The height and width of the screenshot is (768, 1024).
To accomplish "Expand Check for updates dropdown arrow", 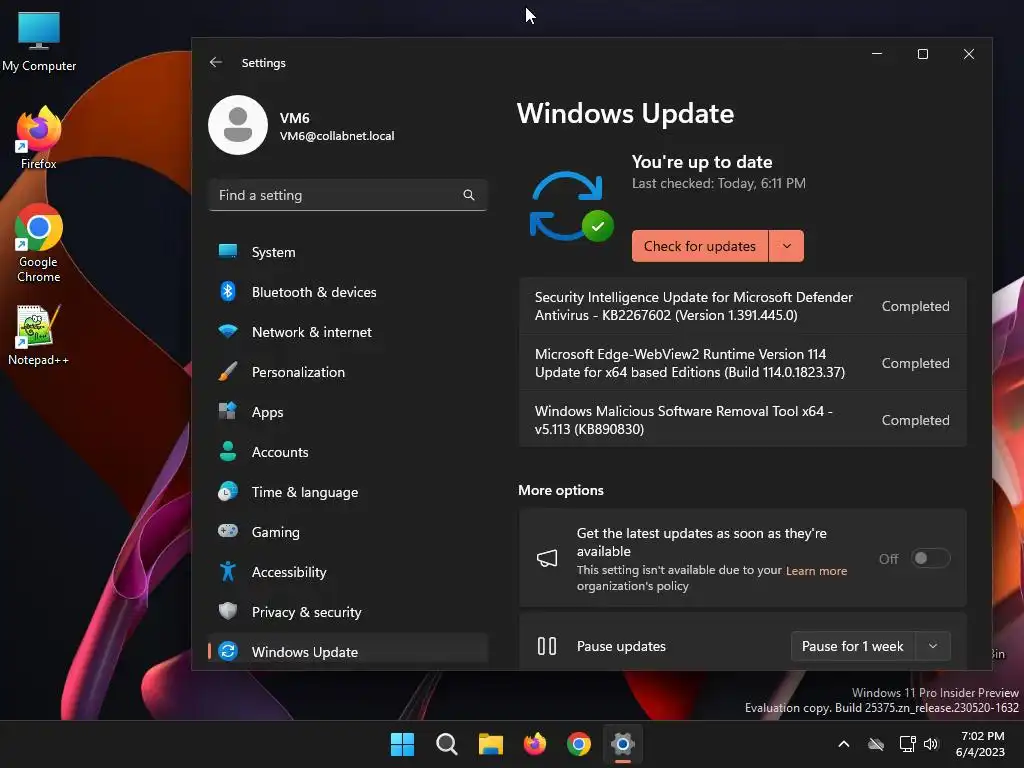I will click(x=787, y=246).
